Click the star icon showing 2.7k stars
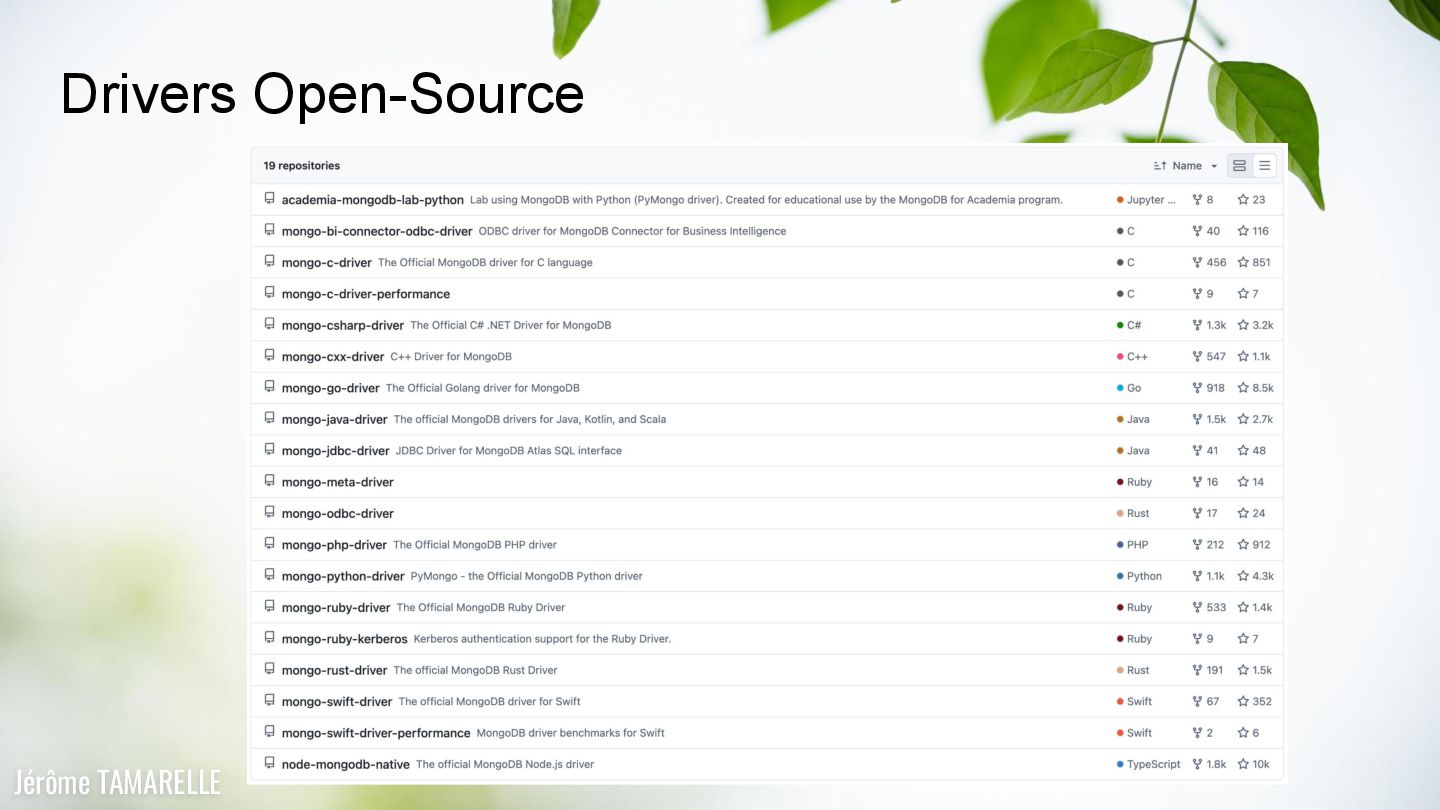Image resolution: width=1440 pixels, height=810 pixels. coord(1243,420)
